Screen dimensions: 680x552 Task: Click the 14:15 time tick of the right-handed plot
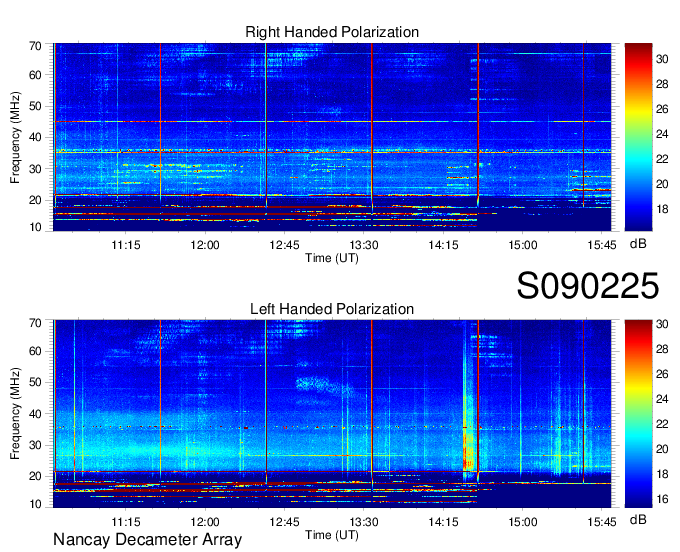tap(443, 245)
